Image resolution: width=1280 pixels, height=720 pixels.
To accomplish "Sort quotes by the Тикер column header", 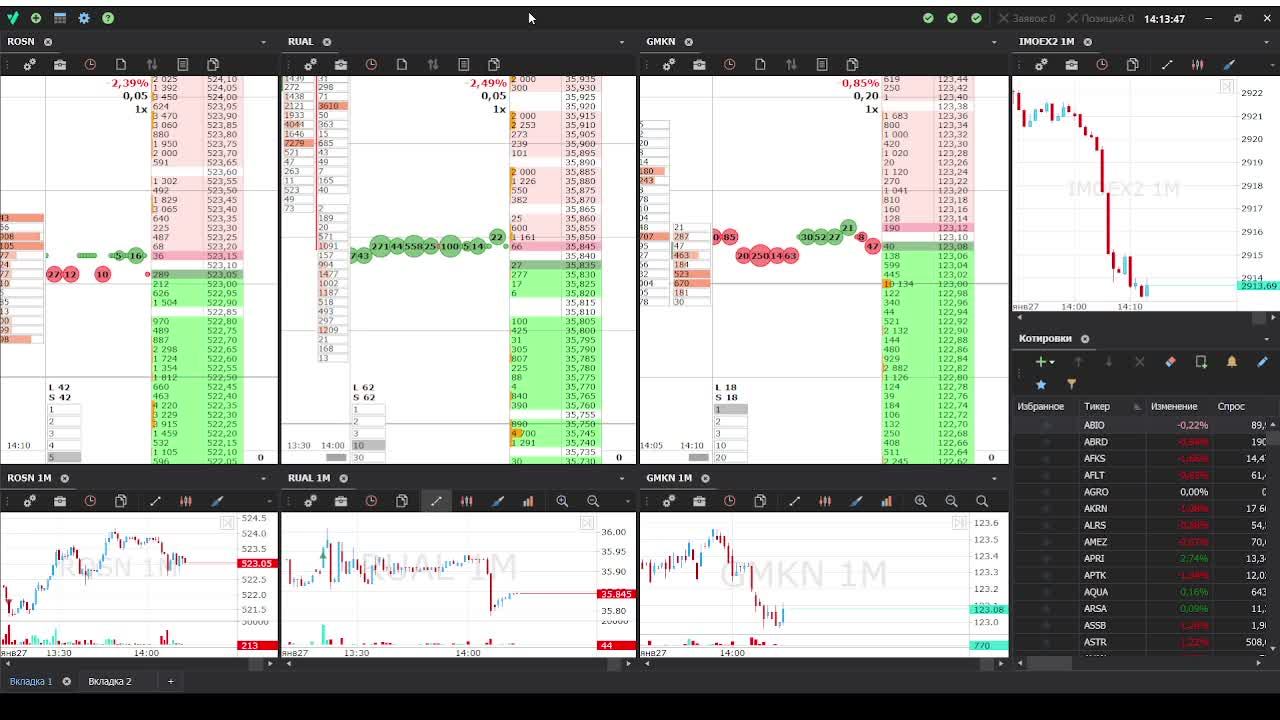I will pyautogui.click(x=1097, y=406).
